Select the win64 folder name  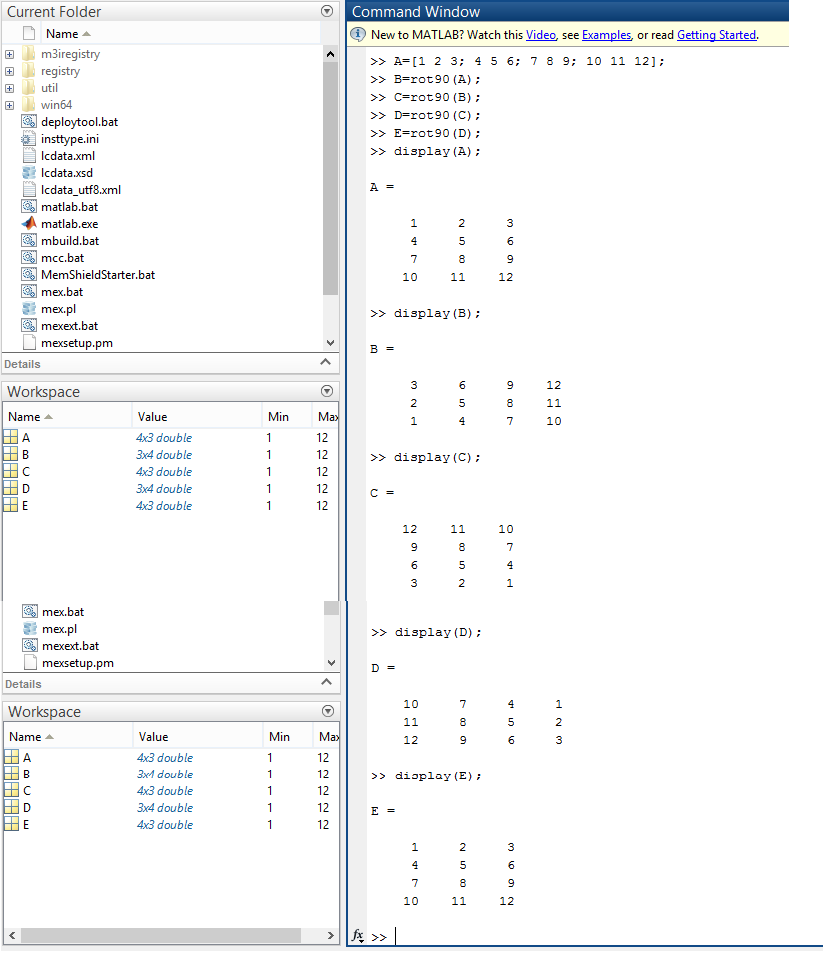coord(57,105)
